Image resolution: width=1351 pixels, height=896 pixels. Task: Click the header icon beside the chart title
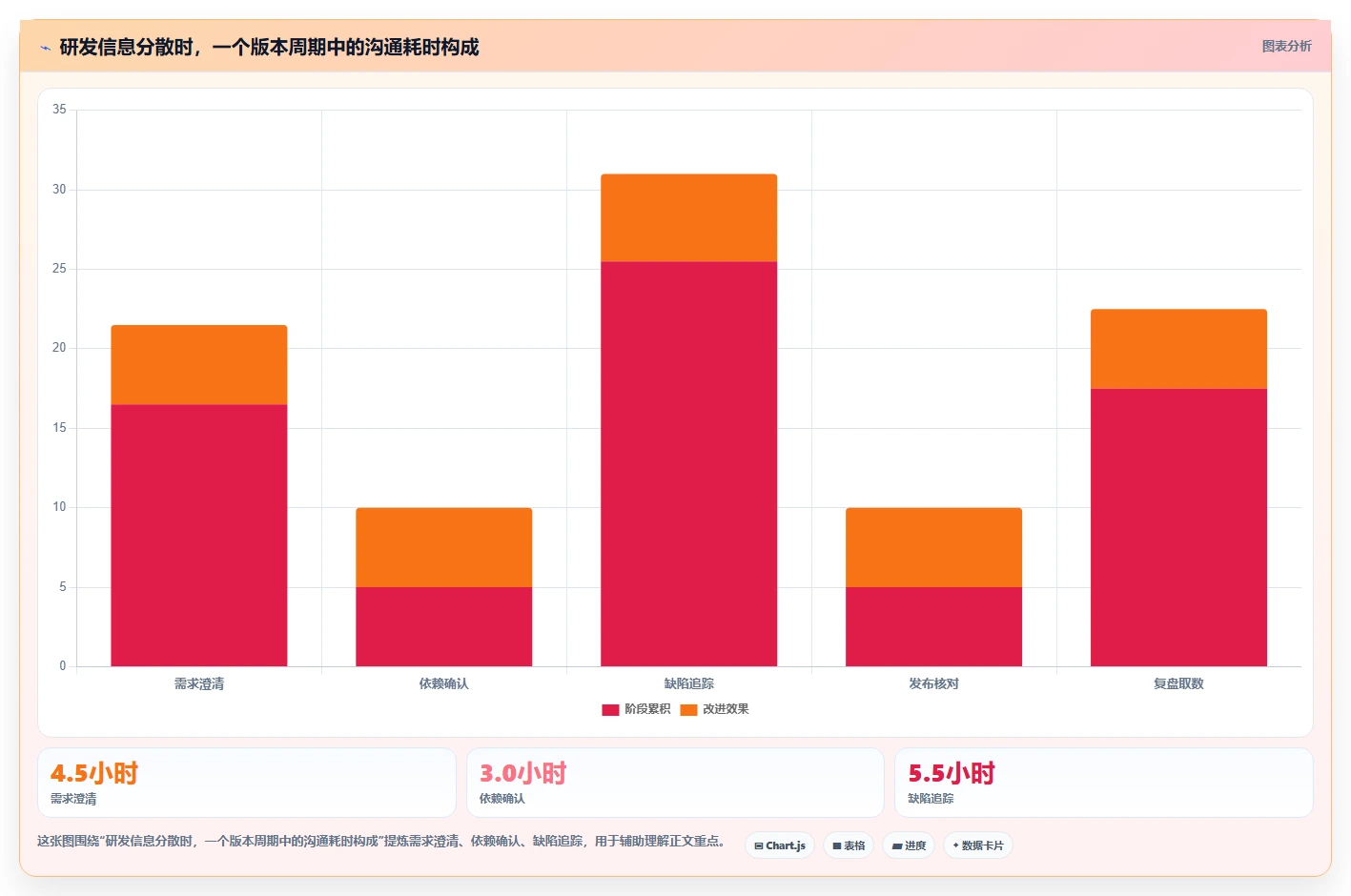pos(45,48)
